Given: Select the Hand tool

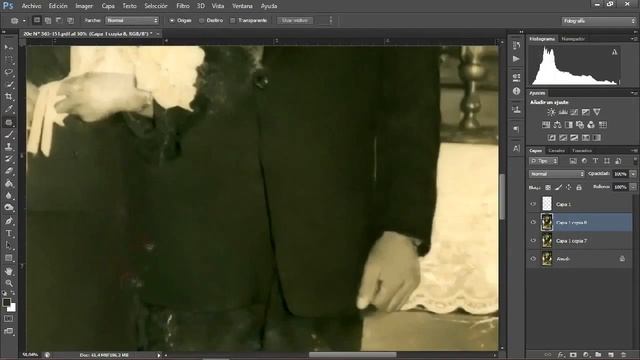Looking at the screenshot, I should [x=9, y=271].
